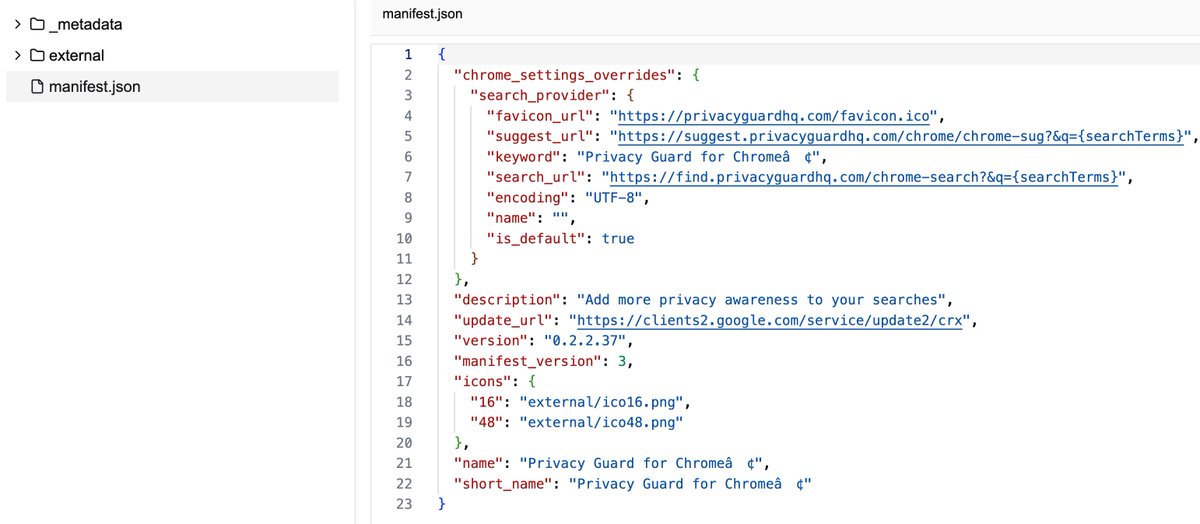1200x524 pixels.
Task: Select the external folder name
Action: pyautogui.click(x=76, y=55)
